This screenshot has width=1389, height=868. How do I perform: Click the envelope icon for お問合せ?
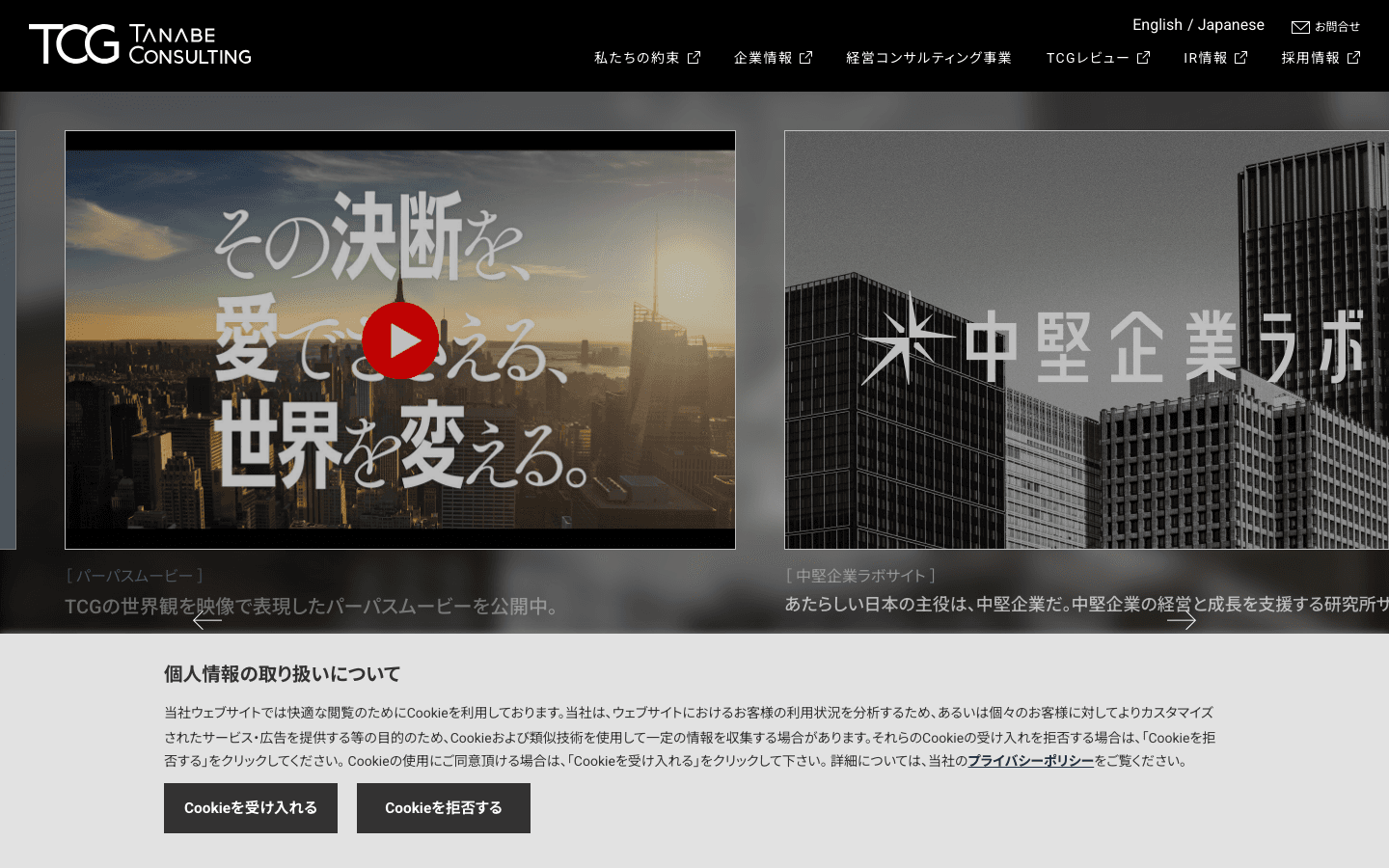(1300, 27)
